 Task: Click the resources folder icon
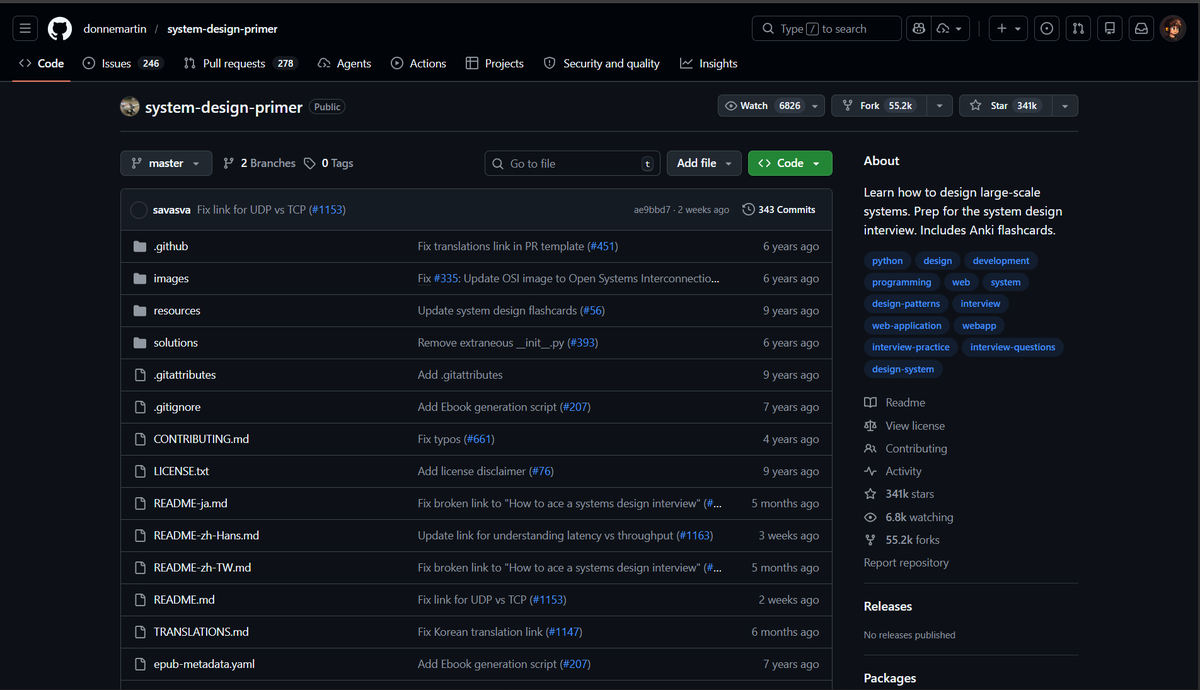pos(140,311)
